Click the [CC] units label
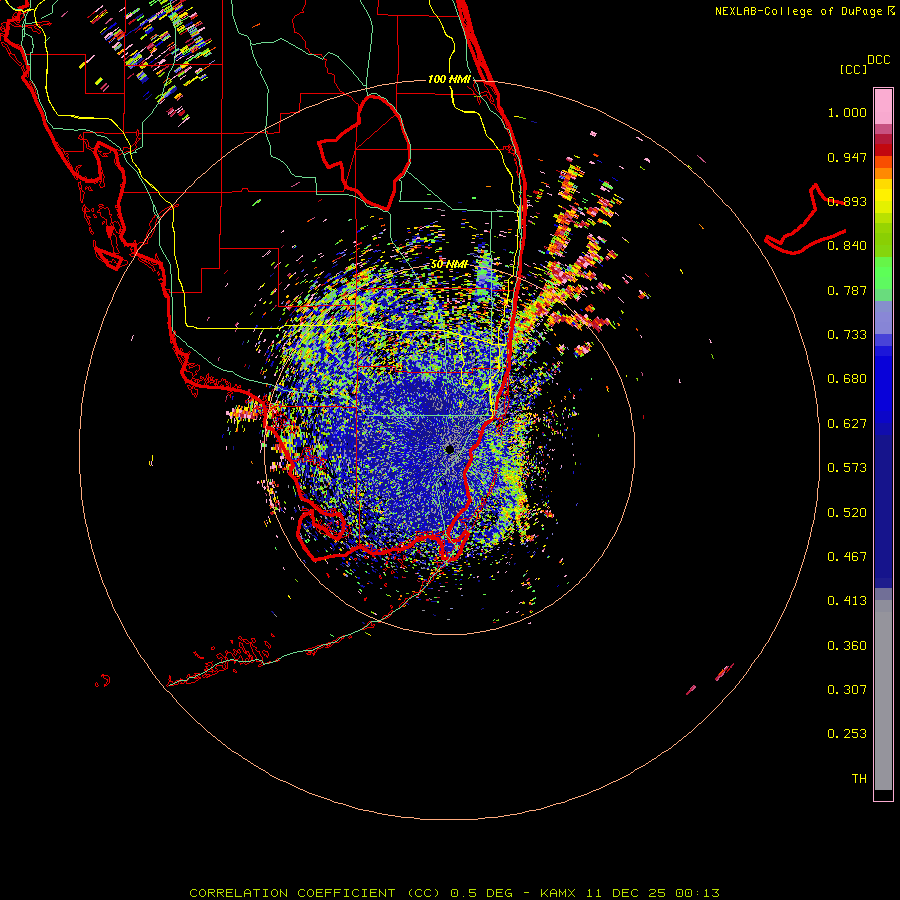The image size is (900, 900). point(853,69)
